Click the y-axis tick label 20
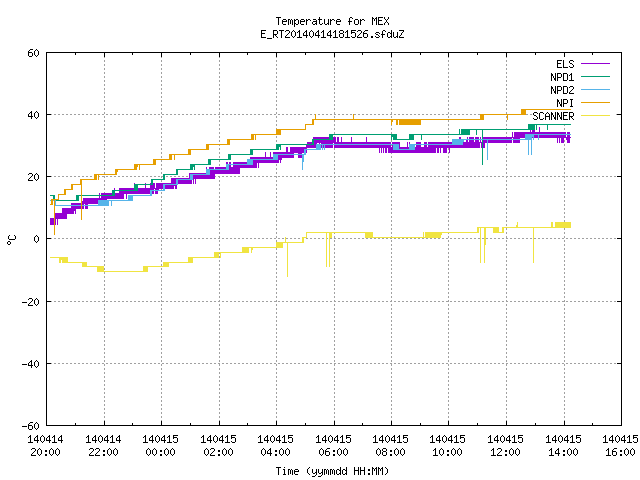This screenshot has width=640, height=480. (33, 178)
